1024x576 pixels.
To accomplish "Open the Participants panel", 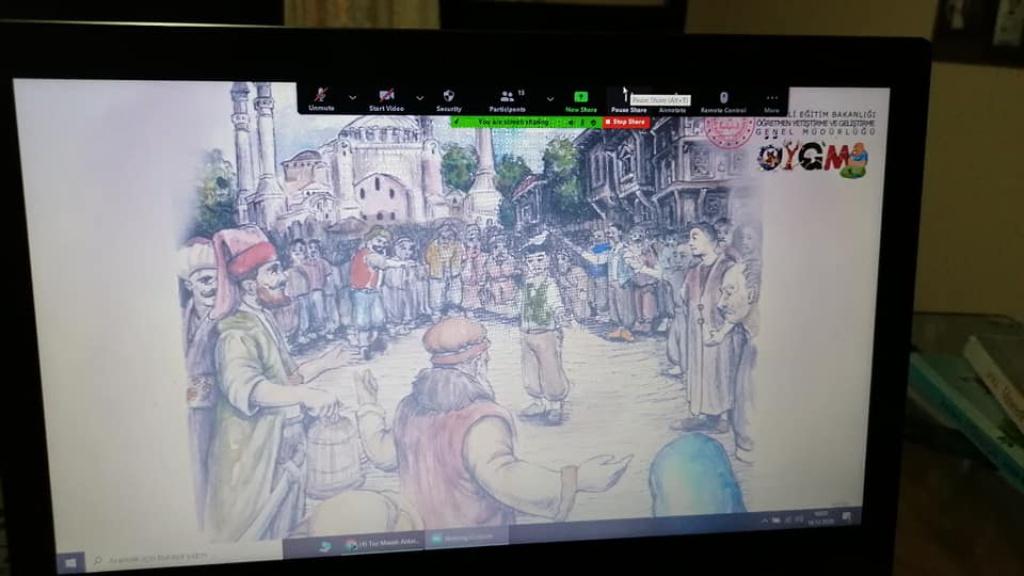I will pyautogui.click(x=507, y=101).
